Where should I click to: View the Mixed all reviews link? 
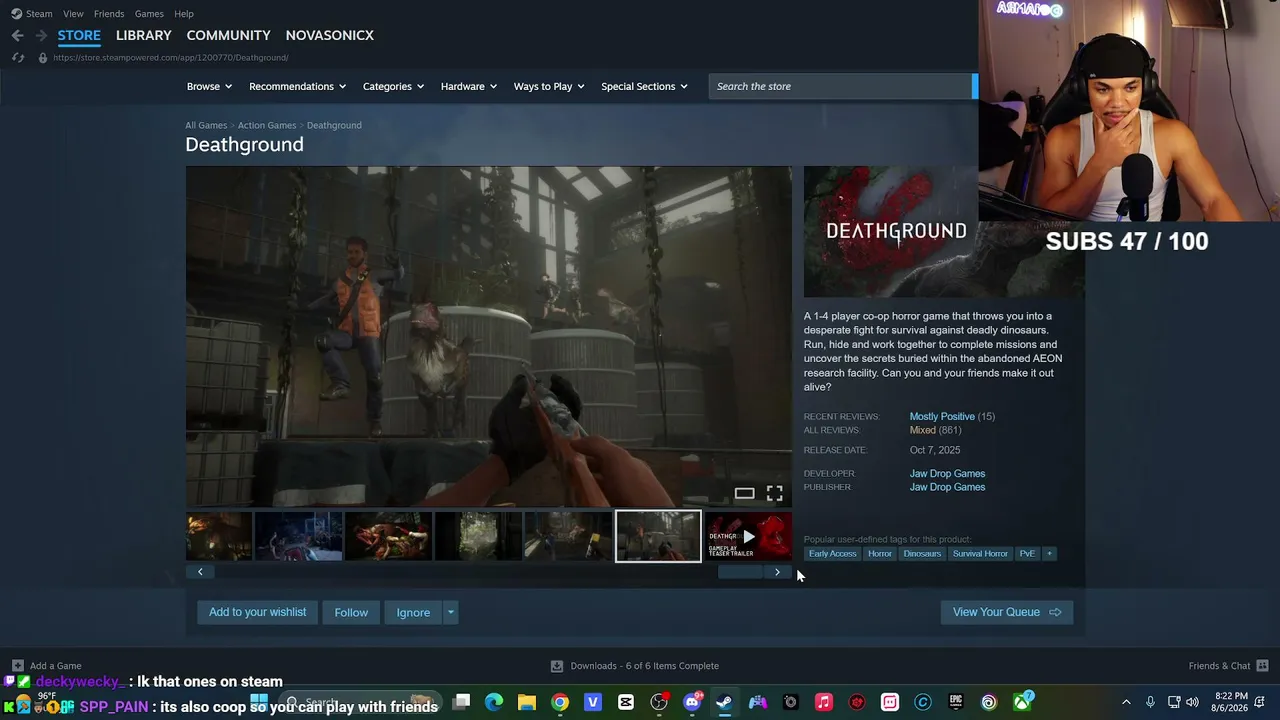(x=922, y=430)
